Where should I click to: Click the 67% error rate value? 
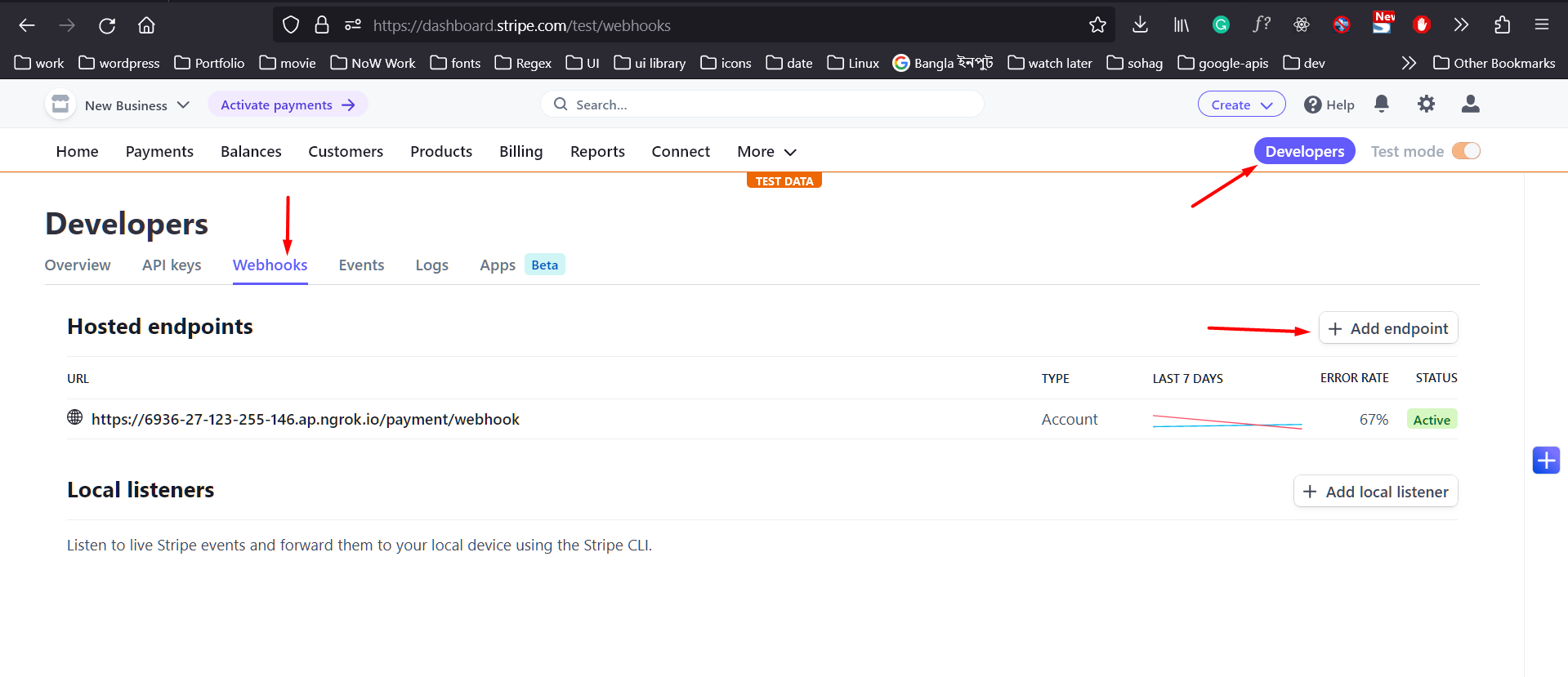click(x=1374, y=419)
